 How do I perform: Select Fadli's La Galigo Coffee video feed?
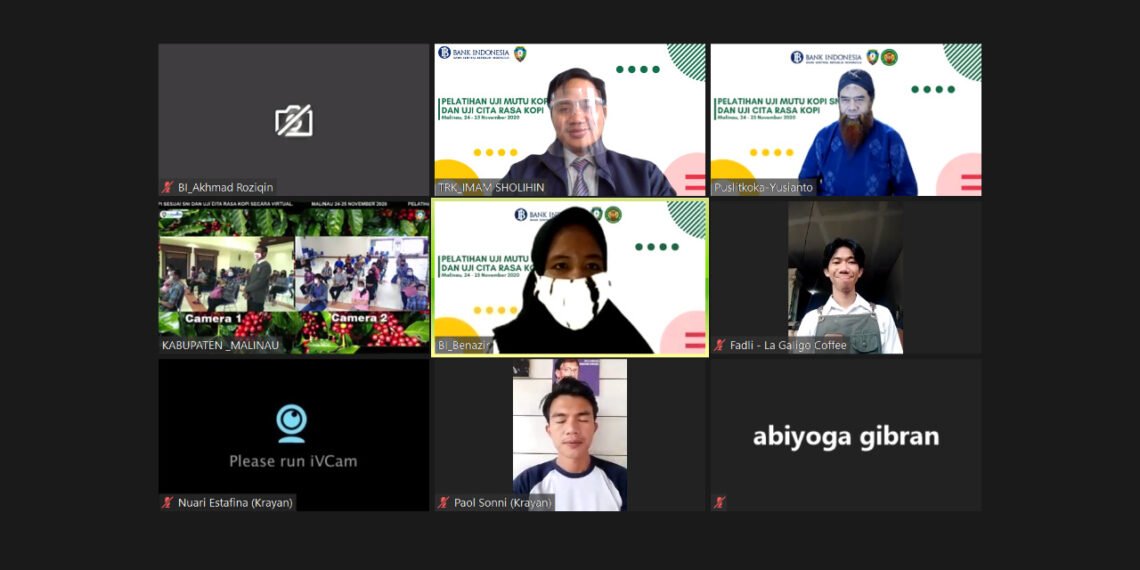[x=846, y=278]
